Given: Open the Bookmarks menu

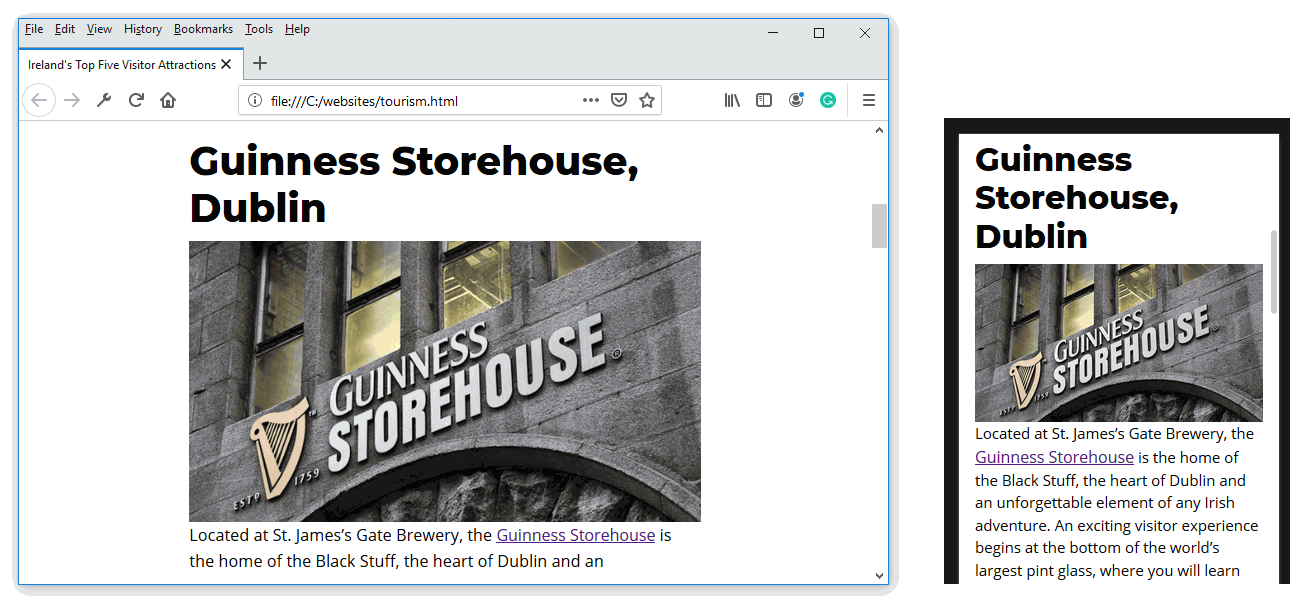Looking at the screenshot, I should click(x=203, y=29).
